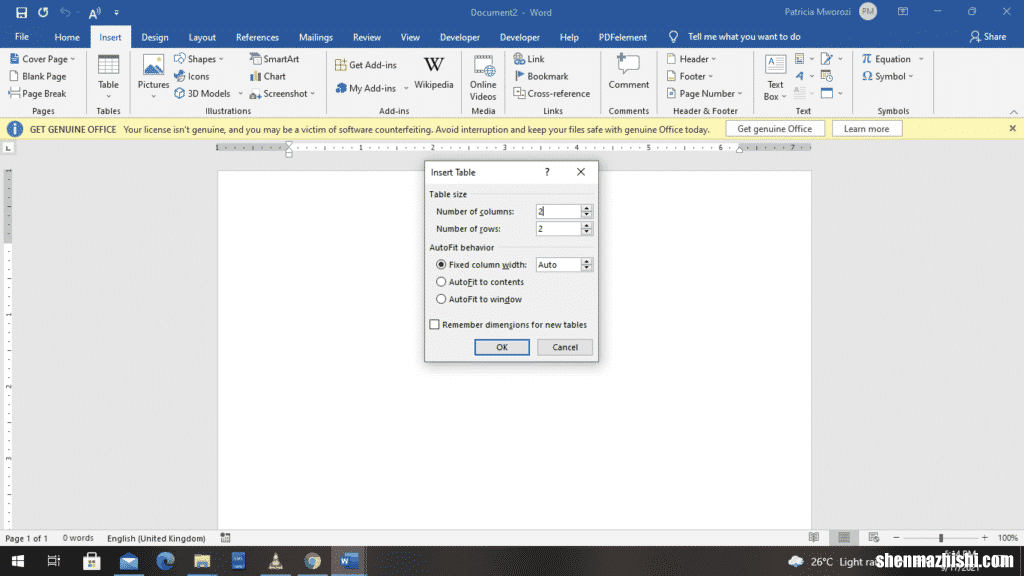Cancel the Insert Table dialog

click(x=565, y=347)
